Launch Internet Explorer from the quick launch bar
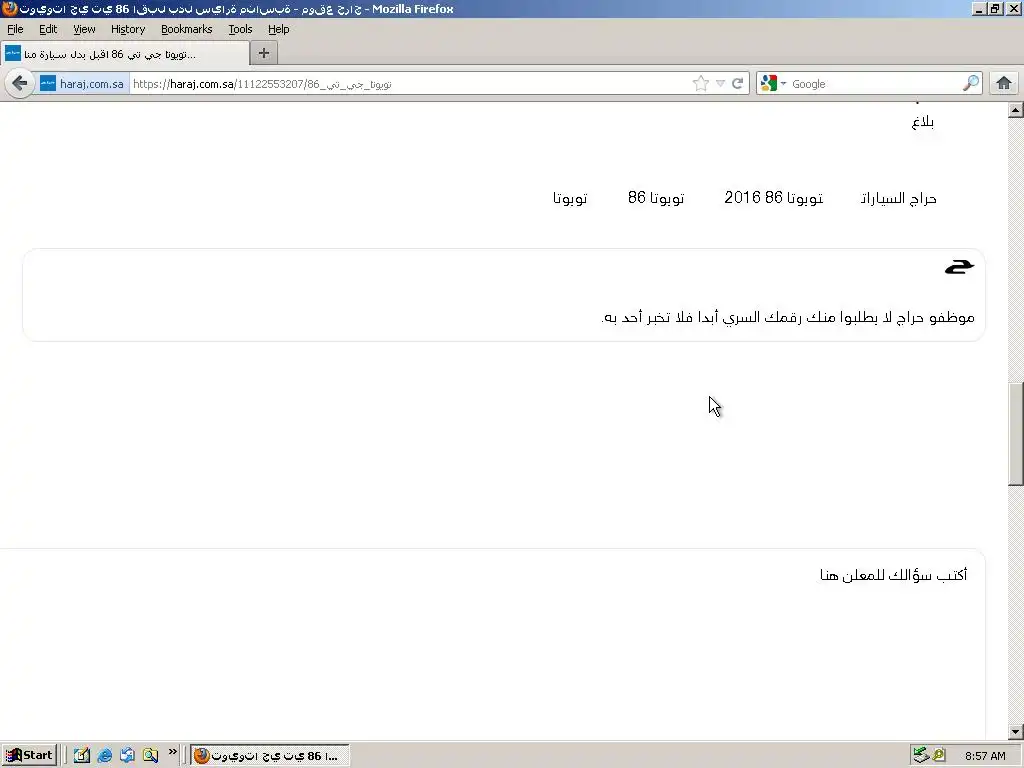 click(104, 756)
